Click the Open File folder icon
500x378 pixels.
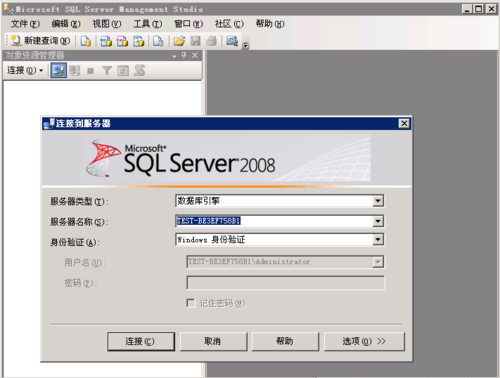(x=179, y=41)
